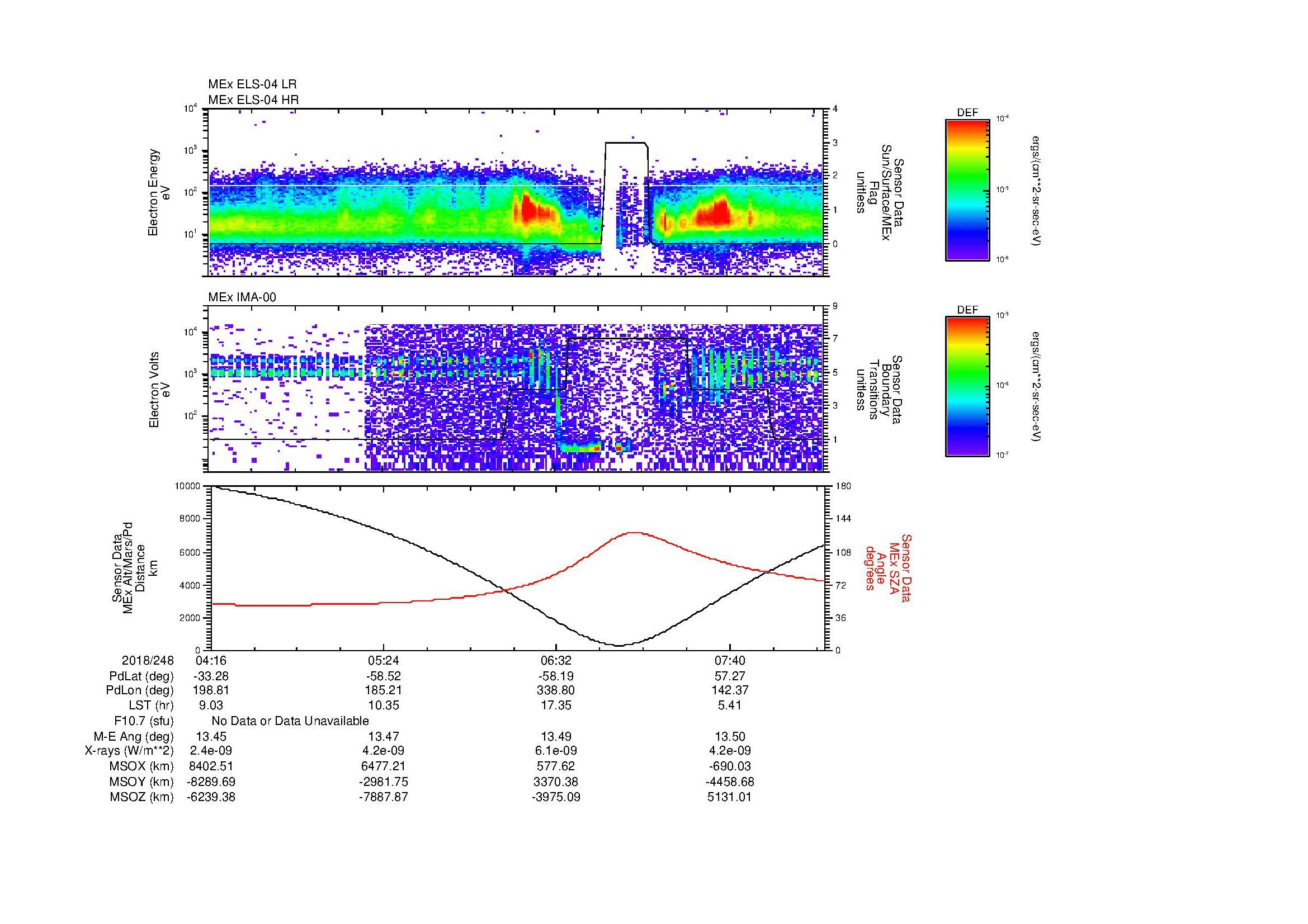Click the 'M-E Ang (deg)' row label
This screenshot has height=924, width=1308.
(134, 737)
